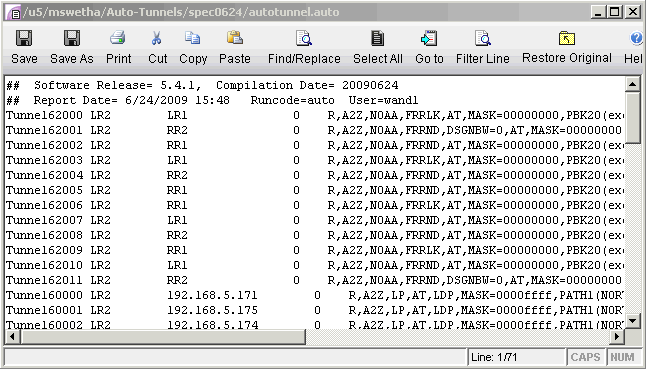Cut selection using the scissors icon
The width and height of the screenshot is (646, 369).
click(157, 38)
